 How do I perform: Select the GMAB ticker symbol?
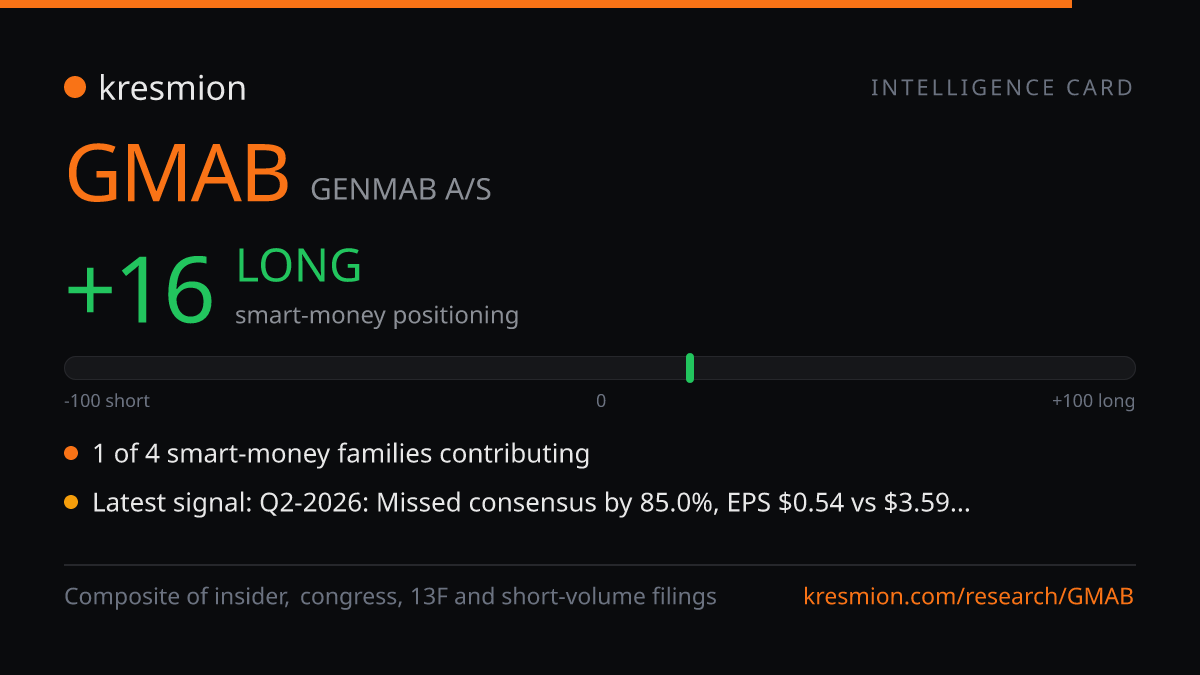178,173
